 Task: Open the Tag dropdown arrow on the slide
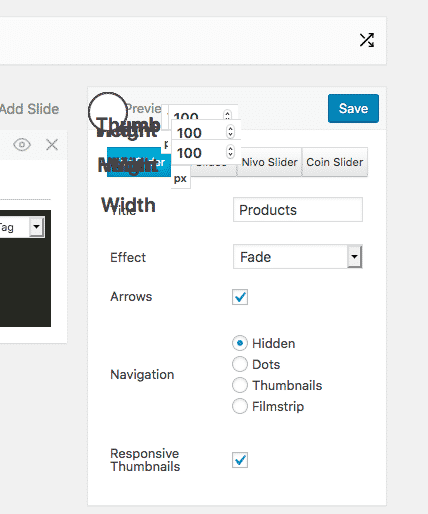[37, 227]
